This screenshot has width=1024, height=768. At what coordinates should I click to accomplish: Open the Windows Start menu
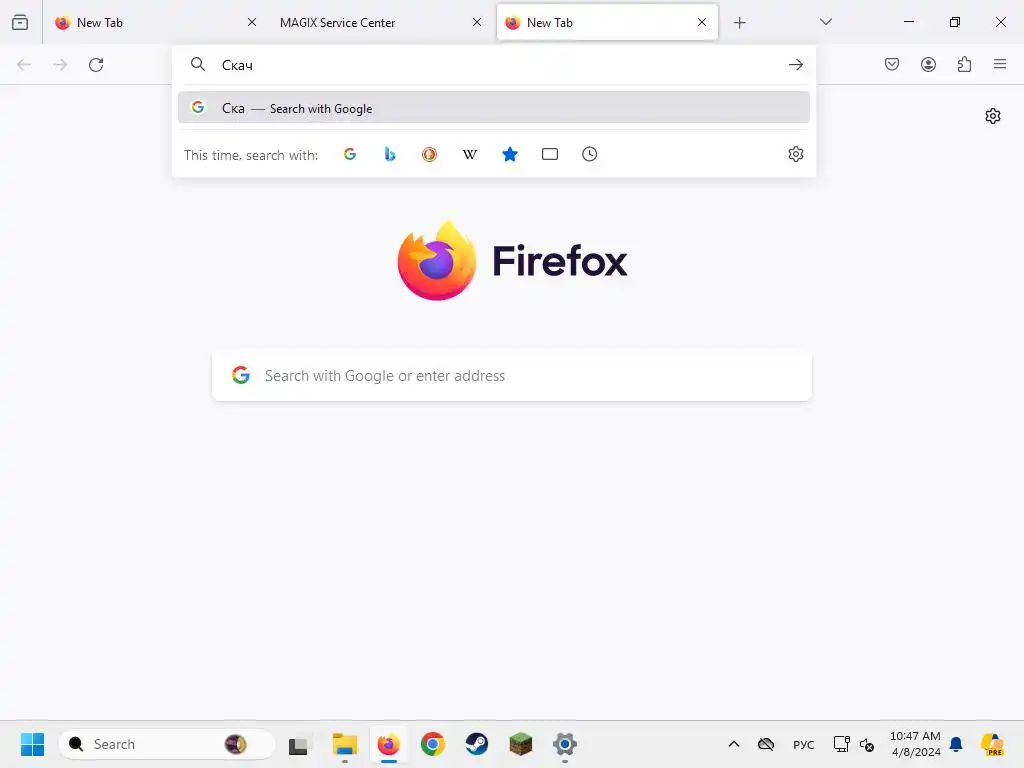click(x=32, y=744)
